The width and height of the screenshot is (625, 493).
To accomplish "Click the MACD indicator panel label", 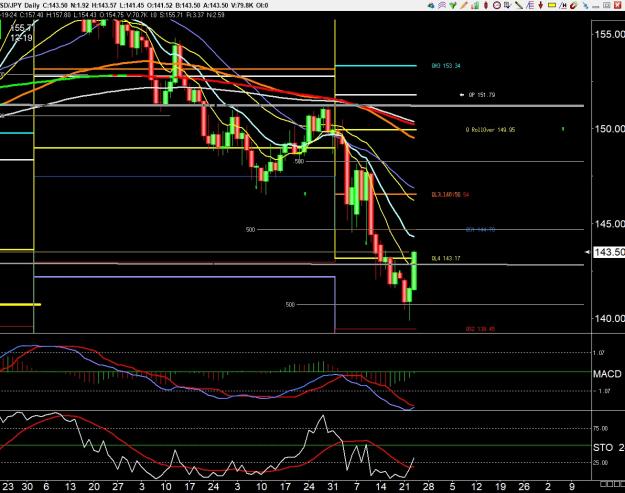I will 607,374.
